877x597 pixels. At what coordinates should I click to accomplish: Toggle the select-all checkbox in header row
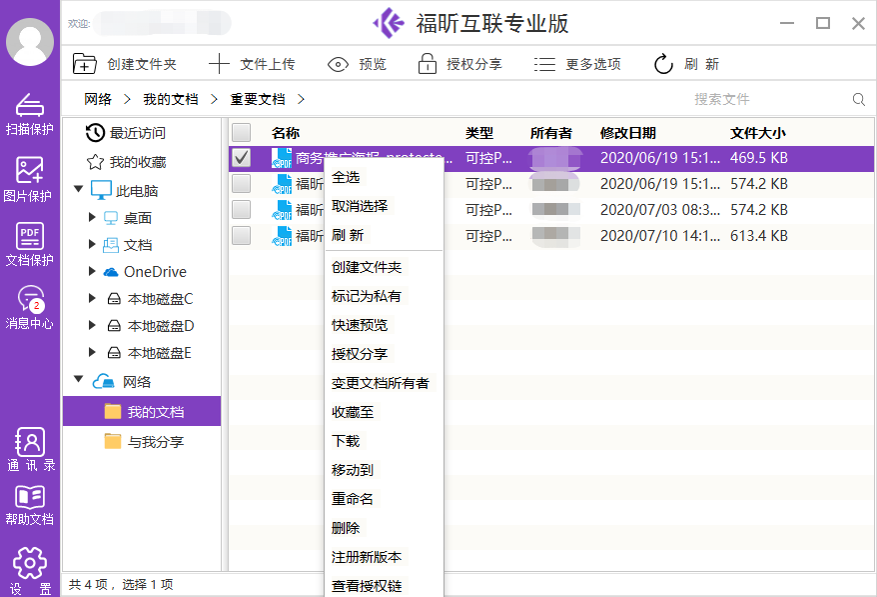[242, 133]
